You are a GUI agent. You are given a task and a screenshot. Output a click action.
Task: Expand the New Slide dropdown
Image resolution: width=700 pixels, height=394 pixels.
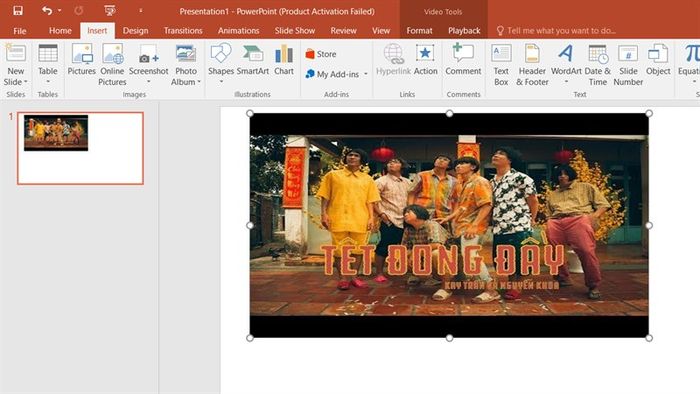pyautogui.click(x=16, y=82)
